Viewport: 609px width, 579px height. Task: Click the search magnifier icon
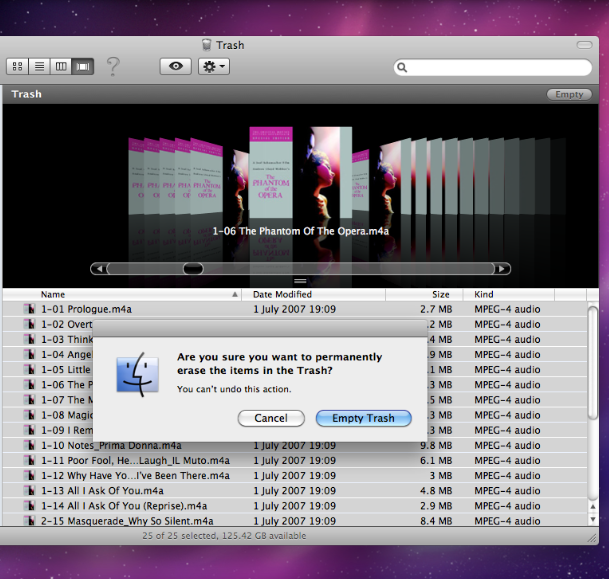402,68
